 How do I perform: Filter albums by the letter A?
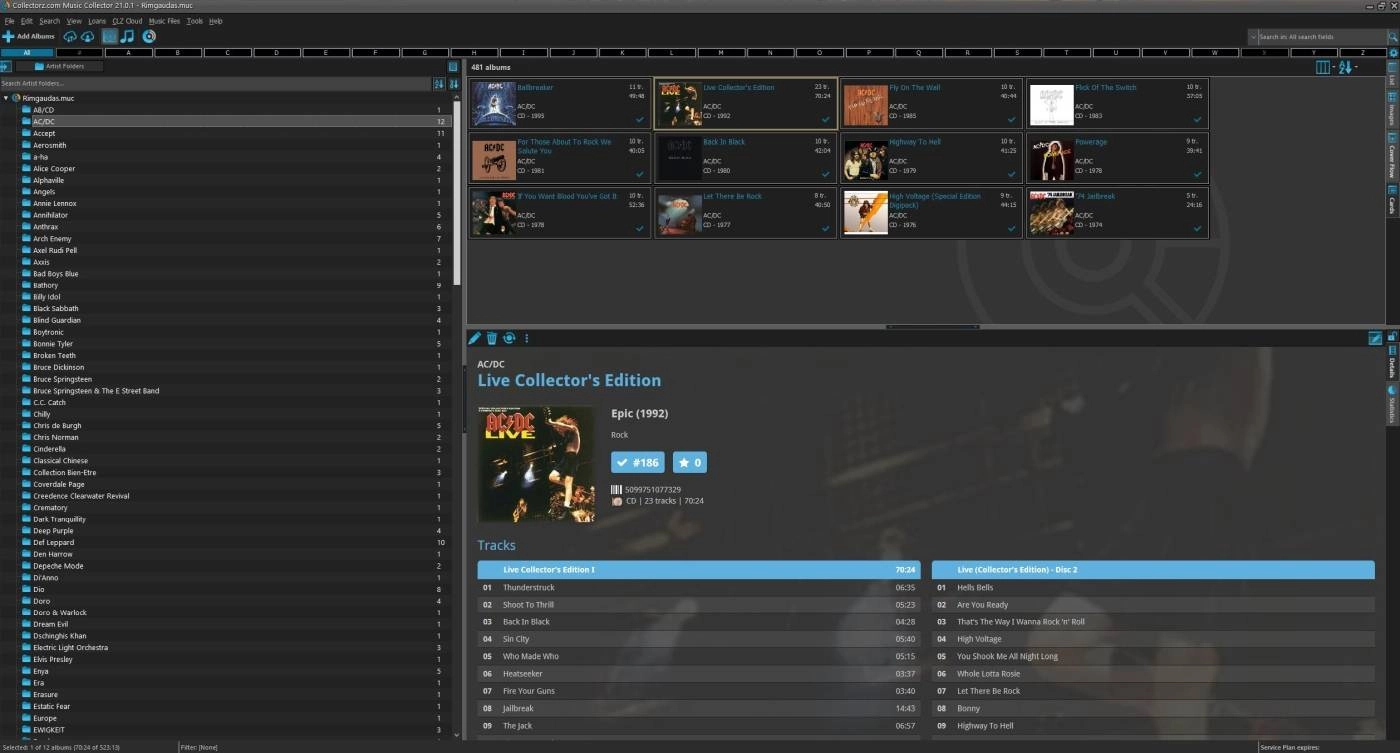coord(129,52)
